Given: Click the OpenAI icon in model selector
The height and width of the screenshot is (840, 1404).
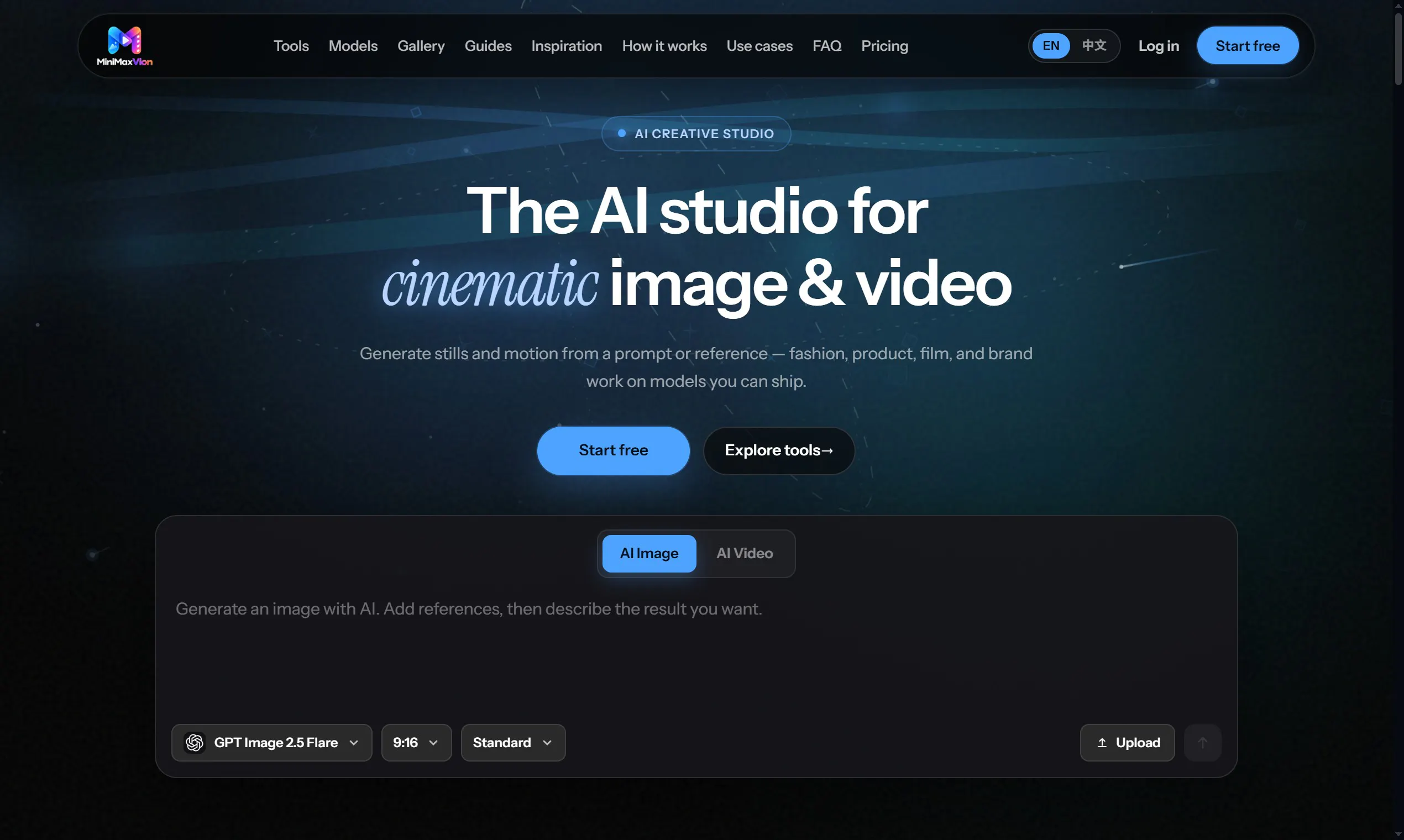Looking at the screenshot, I should pos(194,742).
